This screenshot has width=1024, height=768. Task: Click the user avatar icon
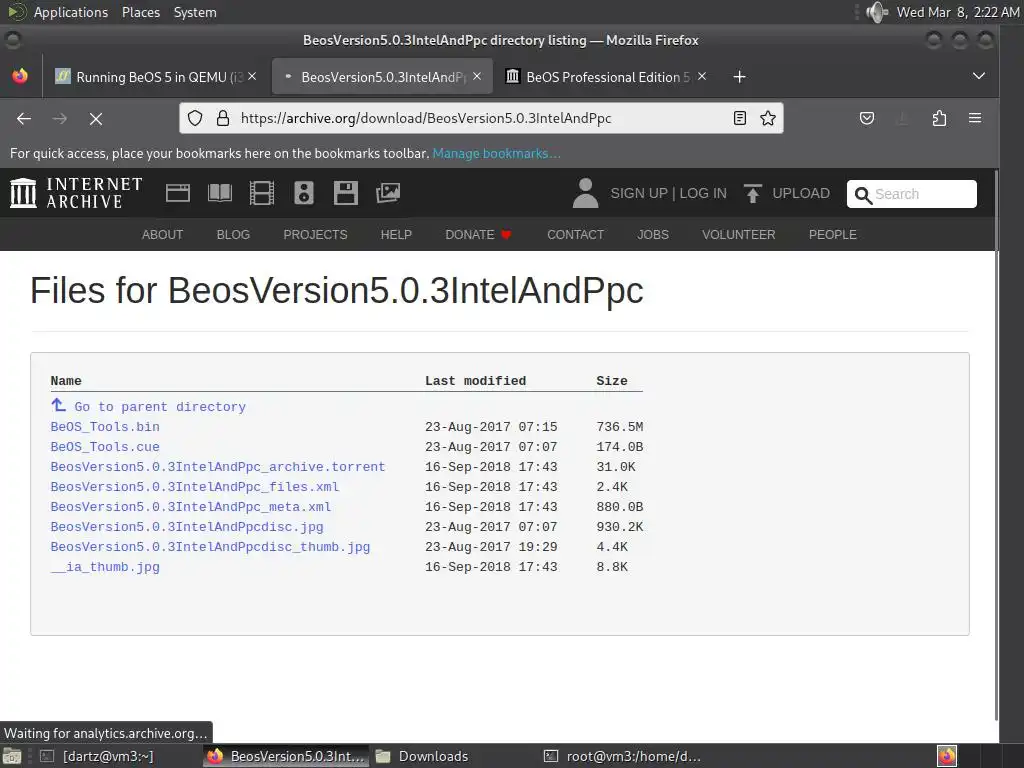tap(585, 193)
